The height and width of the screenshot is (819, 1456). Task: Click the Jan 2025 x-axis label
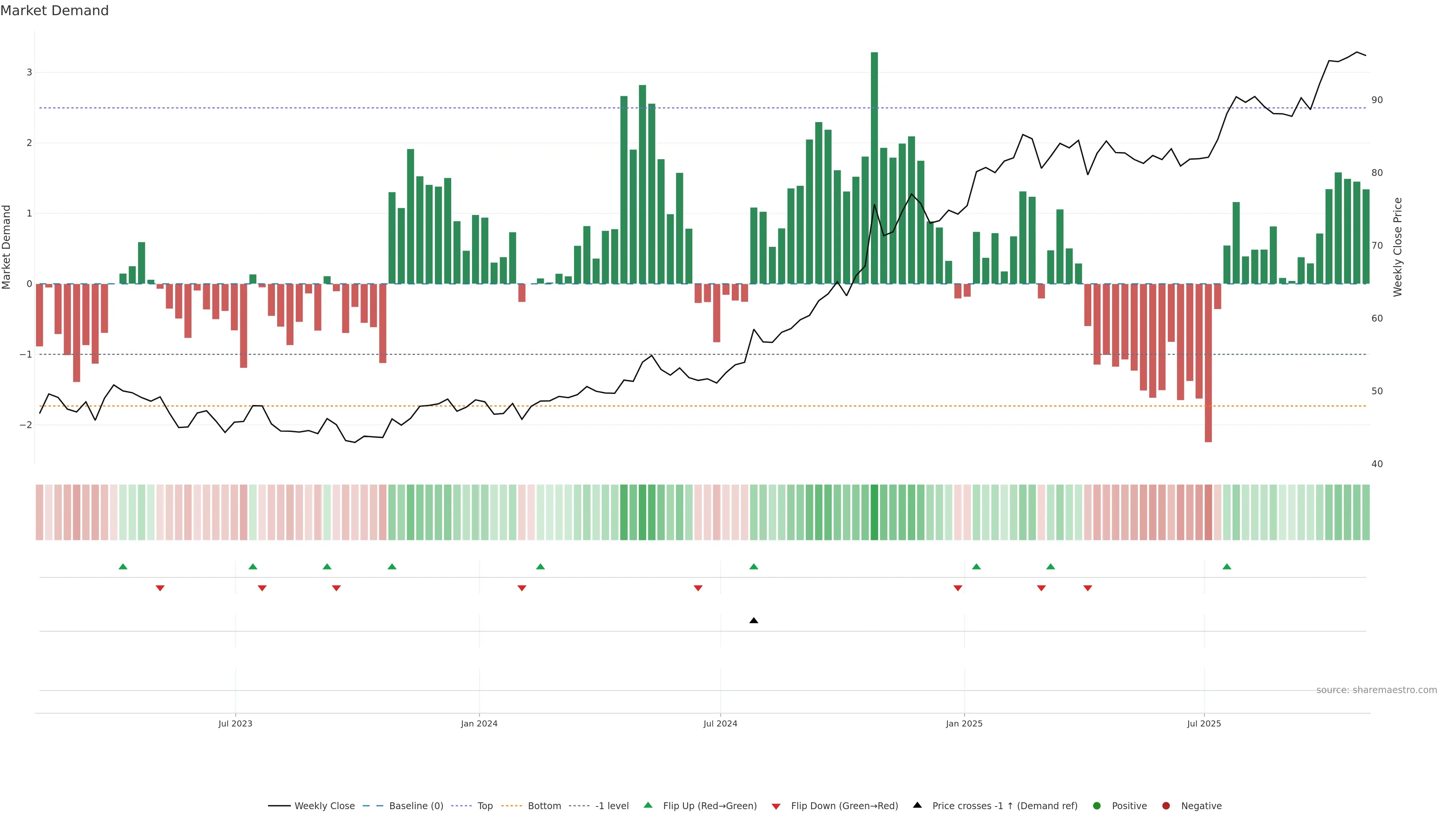[964, 723]
